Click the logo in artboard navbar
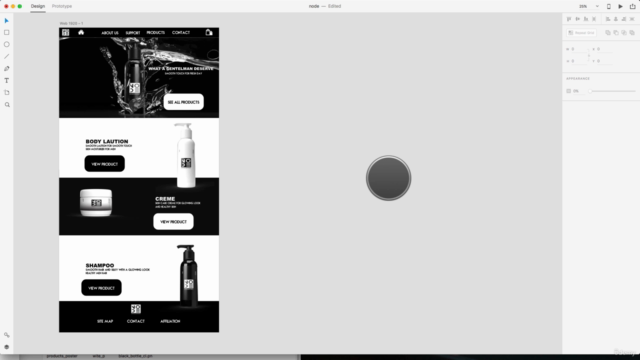 65,32
